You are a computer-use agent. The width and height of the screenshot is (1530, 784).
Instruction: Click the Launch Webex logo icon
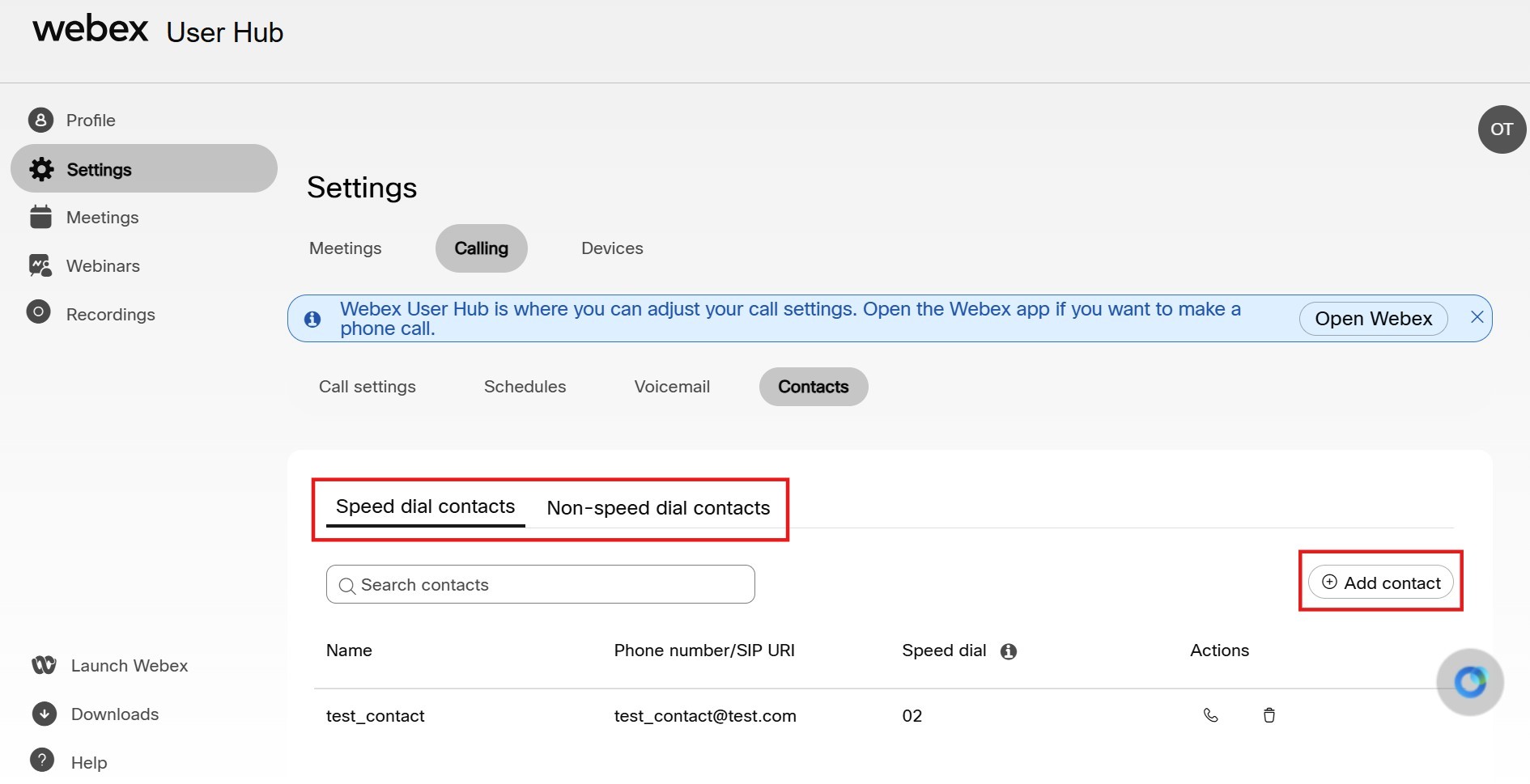click(44, 665)
